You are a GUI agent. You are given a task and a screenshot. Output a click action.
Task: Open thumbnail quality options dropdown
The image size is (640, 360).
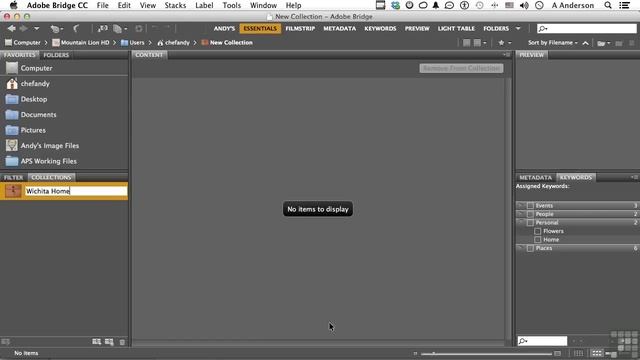[479, 43]
